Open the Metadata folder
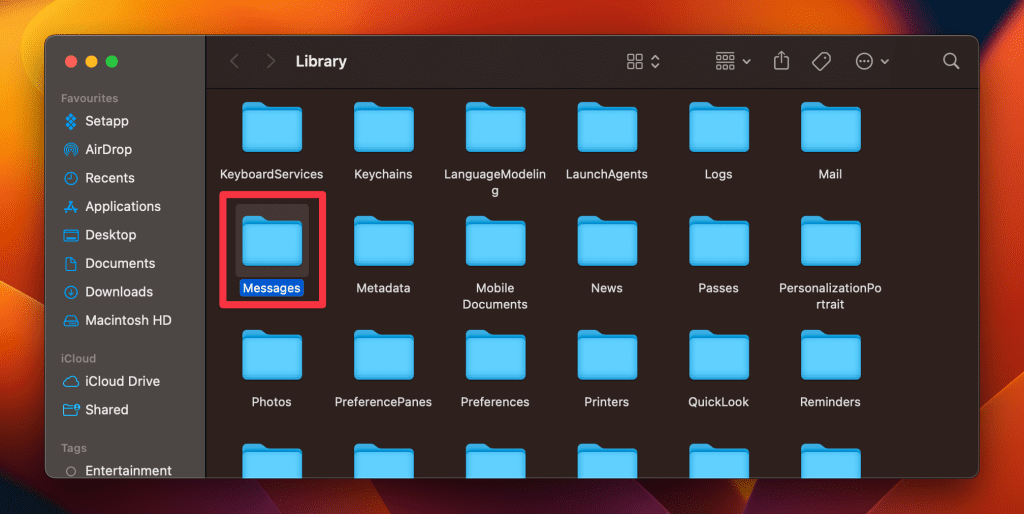Screen dimensions: 1024x514 pos(383,241)
